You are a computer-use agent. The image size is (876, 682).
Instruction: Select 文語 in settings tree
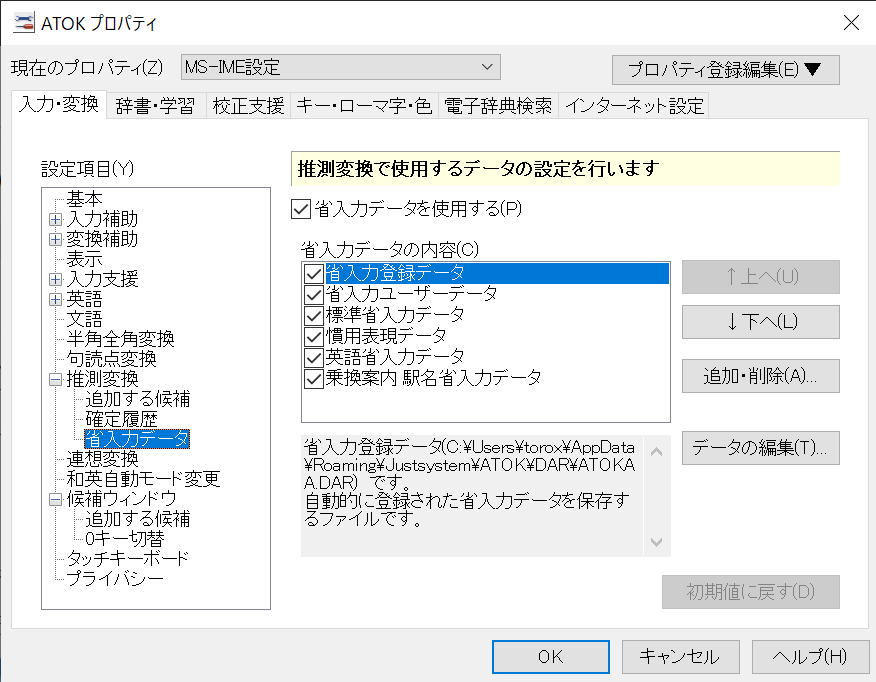[x=84, y=319]
